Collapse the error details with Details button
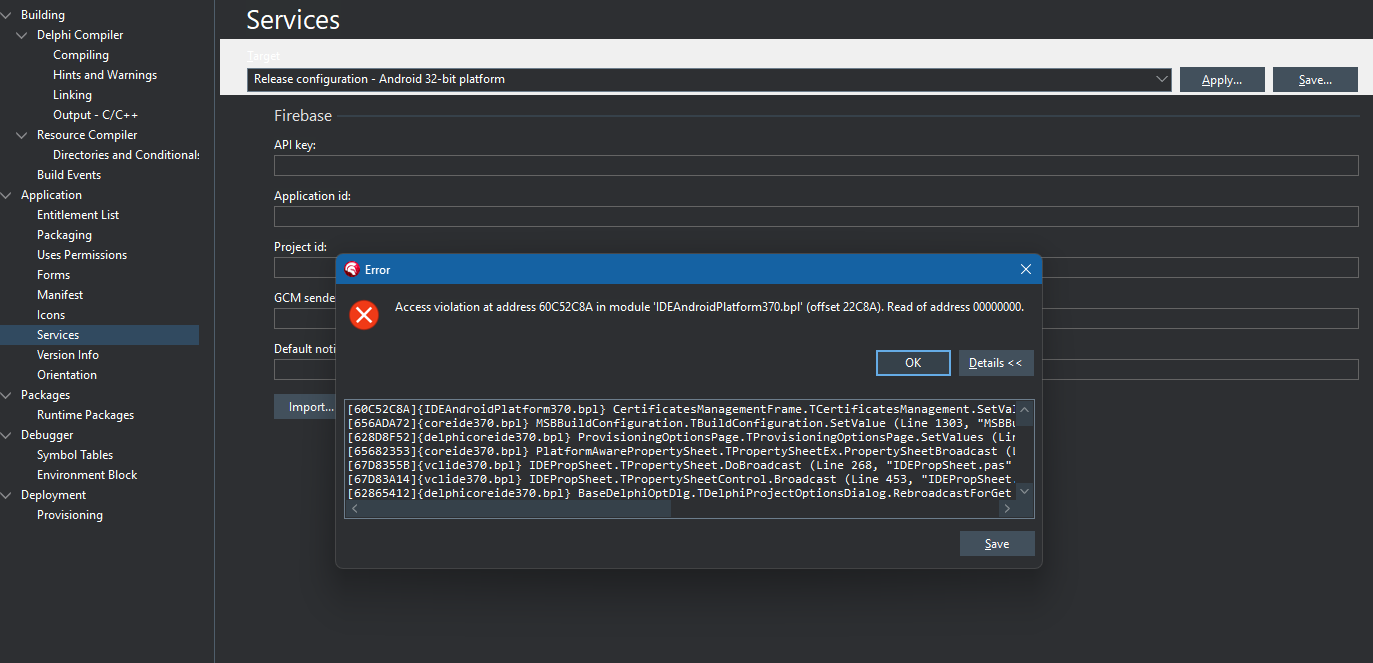1373x663 pixels. tap(995, 363)
